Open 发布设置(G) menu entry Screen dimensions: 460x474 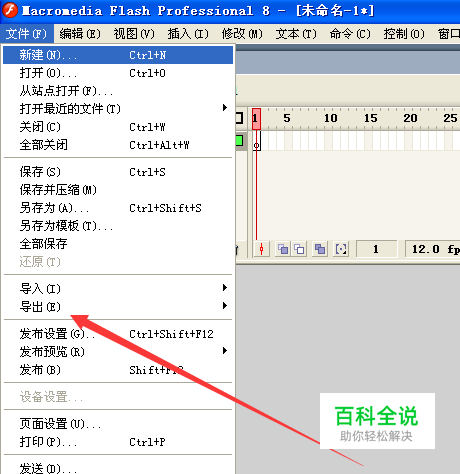click(x=118, y=334)
